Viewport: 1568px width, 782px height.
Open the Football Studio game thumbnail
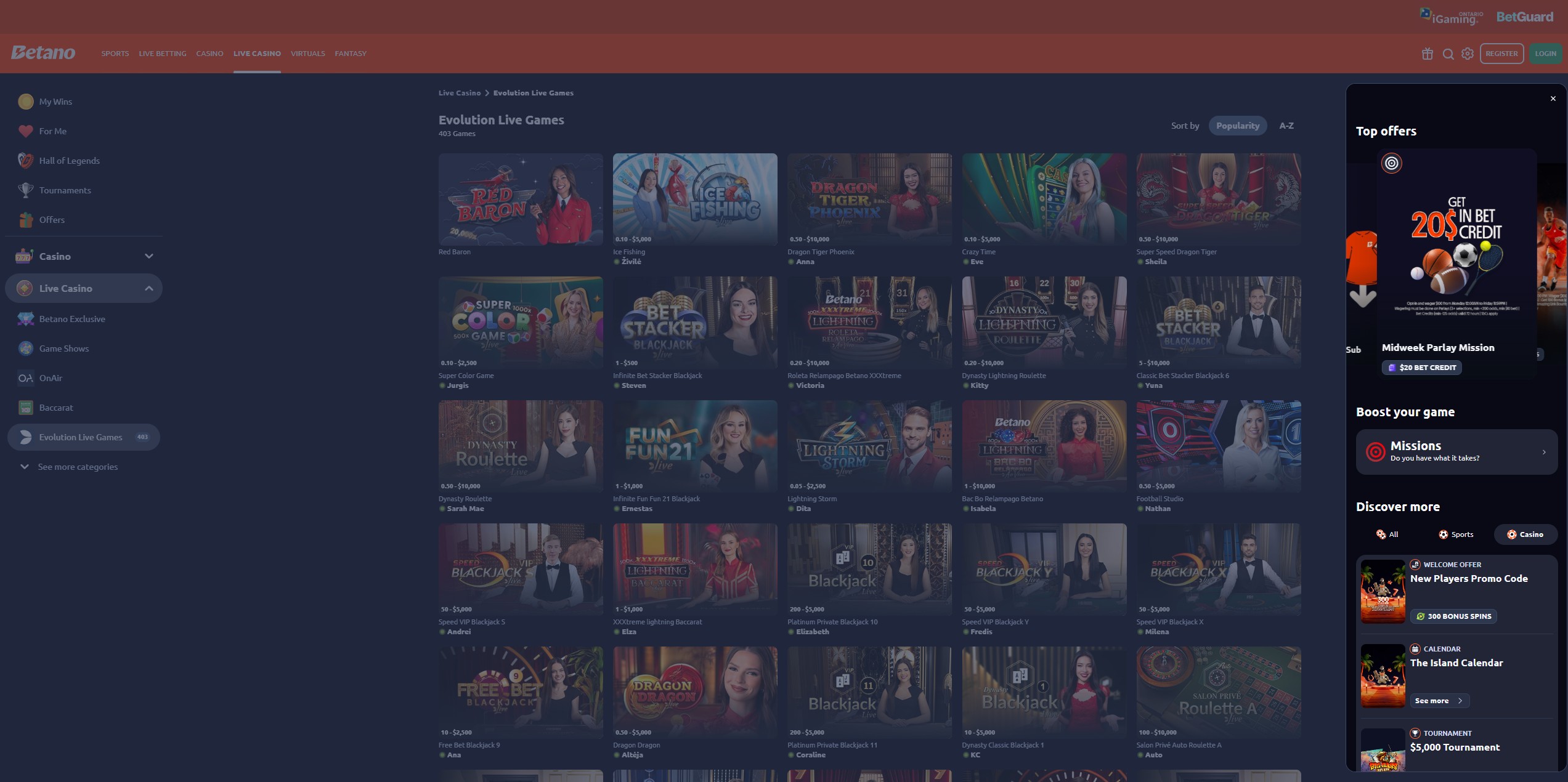click(1219, 446)
